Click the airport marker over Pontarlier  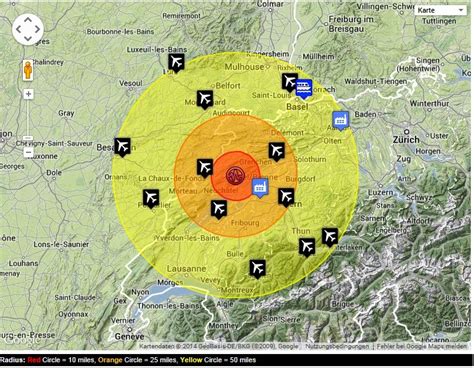[x=151, y=198]
